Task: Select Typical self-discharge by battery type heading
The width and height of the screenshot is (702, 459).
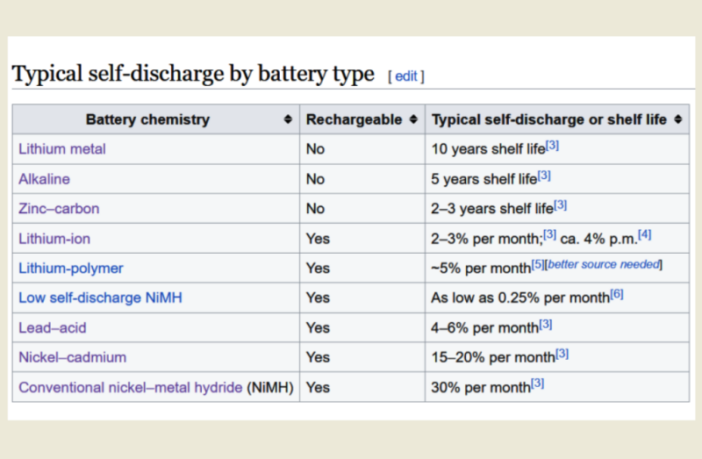Action: [193, 74]
